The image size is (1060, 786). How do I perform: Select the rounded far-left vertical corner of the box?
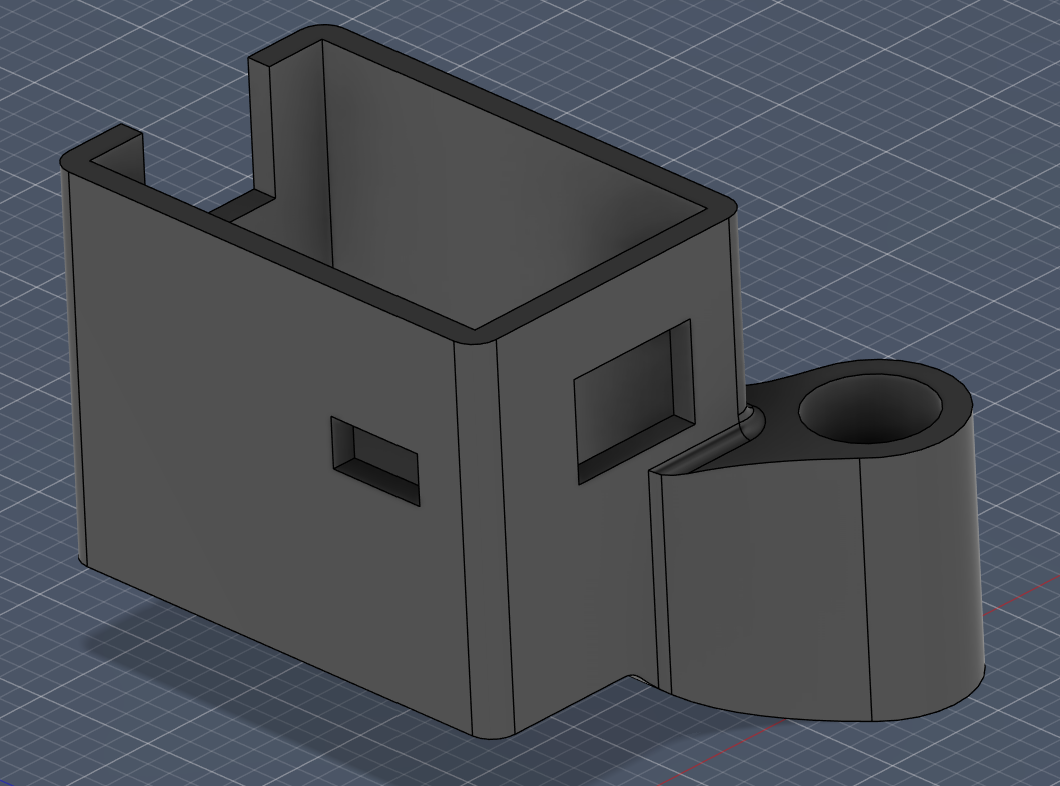click(x=74, y=365)
